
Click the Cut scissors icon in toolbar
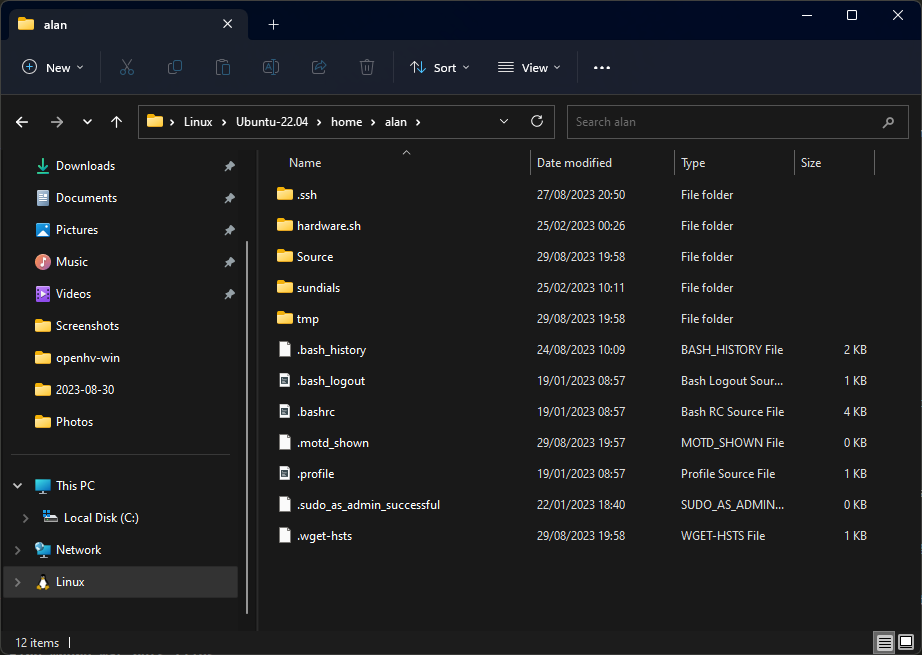point(126,67)
